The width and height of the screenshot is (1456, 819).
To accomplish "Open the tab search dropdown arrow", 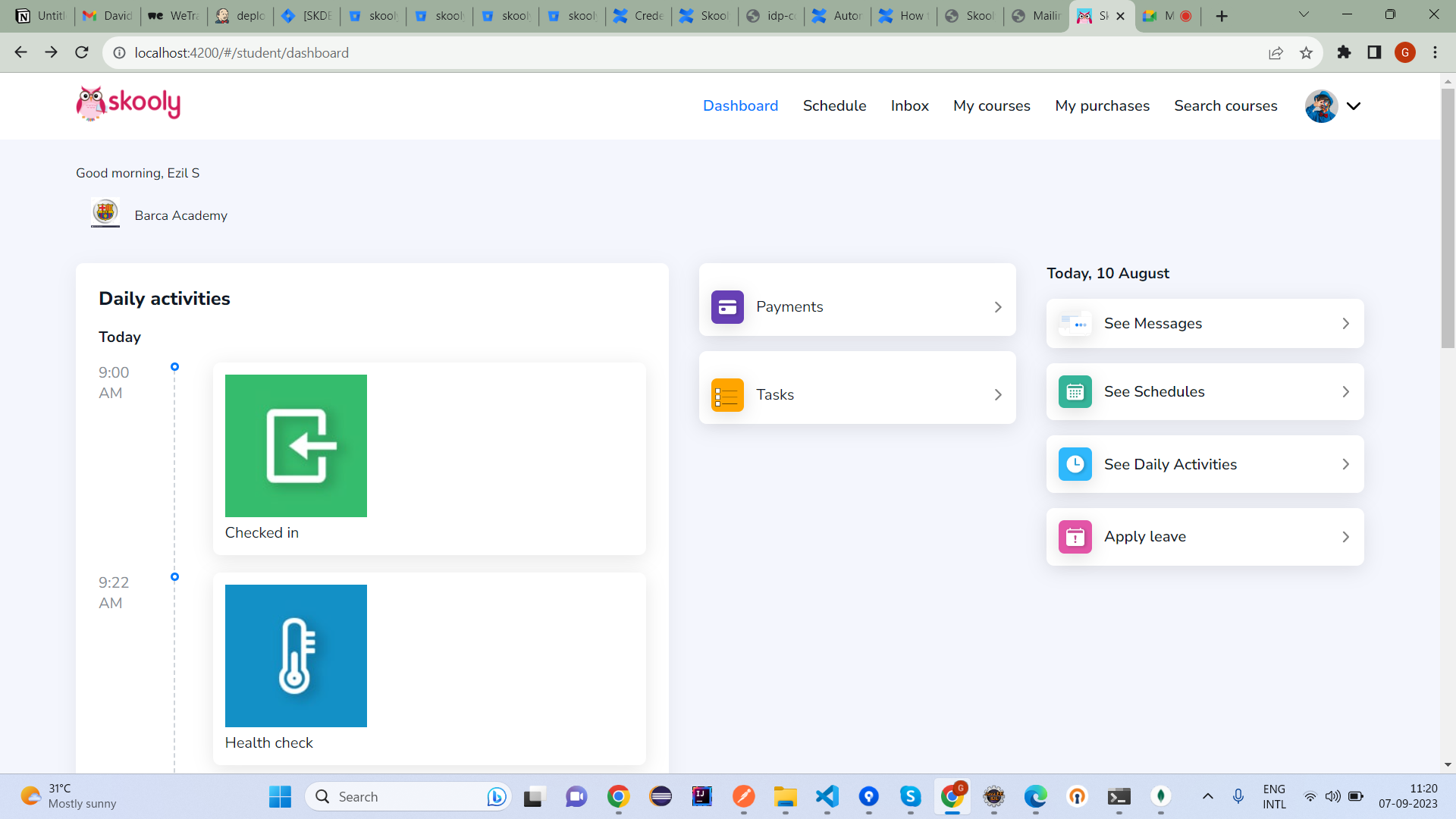I will tap(1304, 14).
